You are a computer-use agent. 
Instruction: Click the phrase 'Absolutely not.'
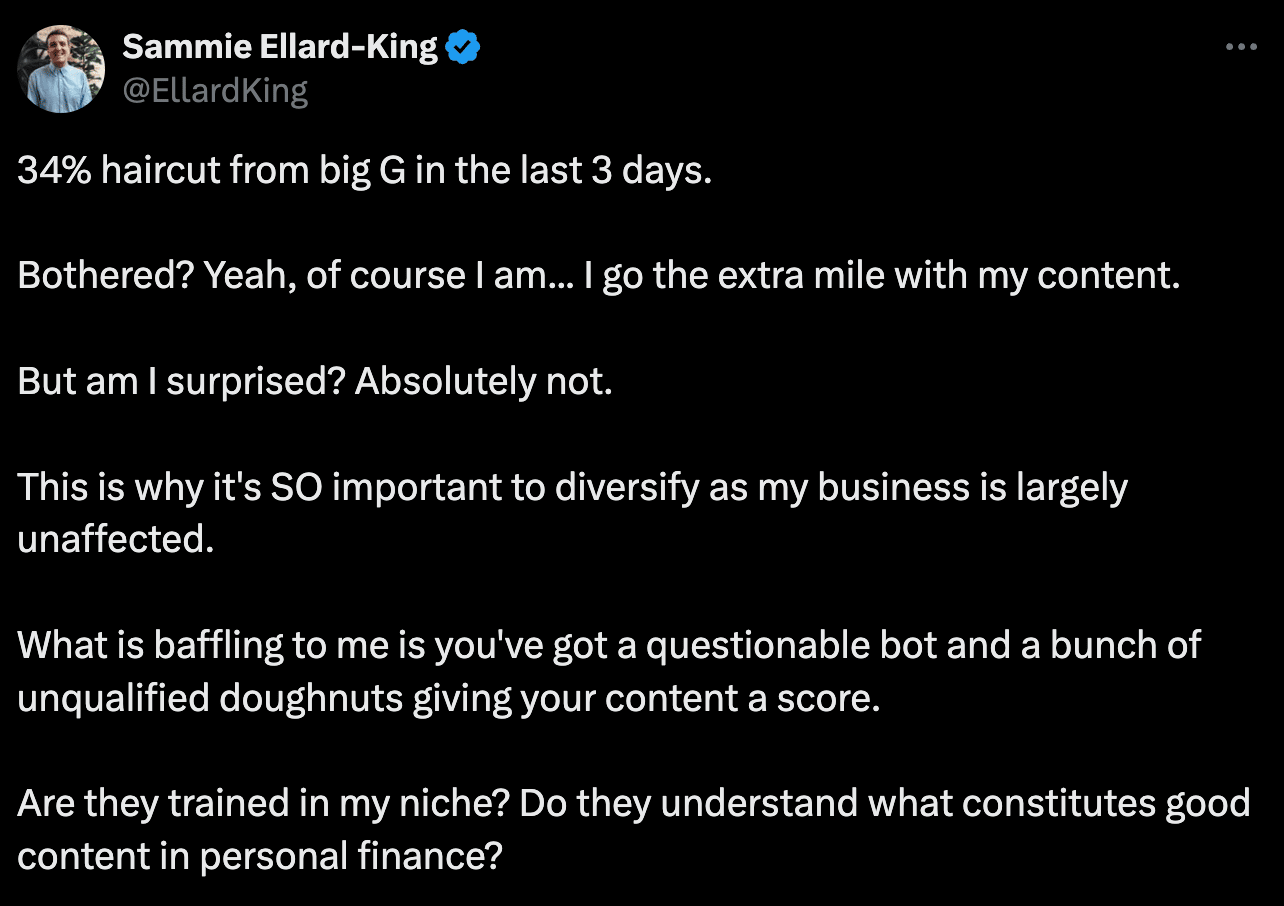(x=483, y=382)
